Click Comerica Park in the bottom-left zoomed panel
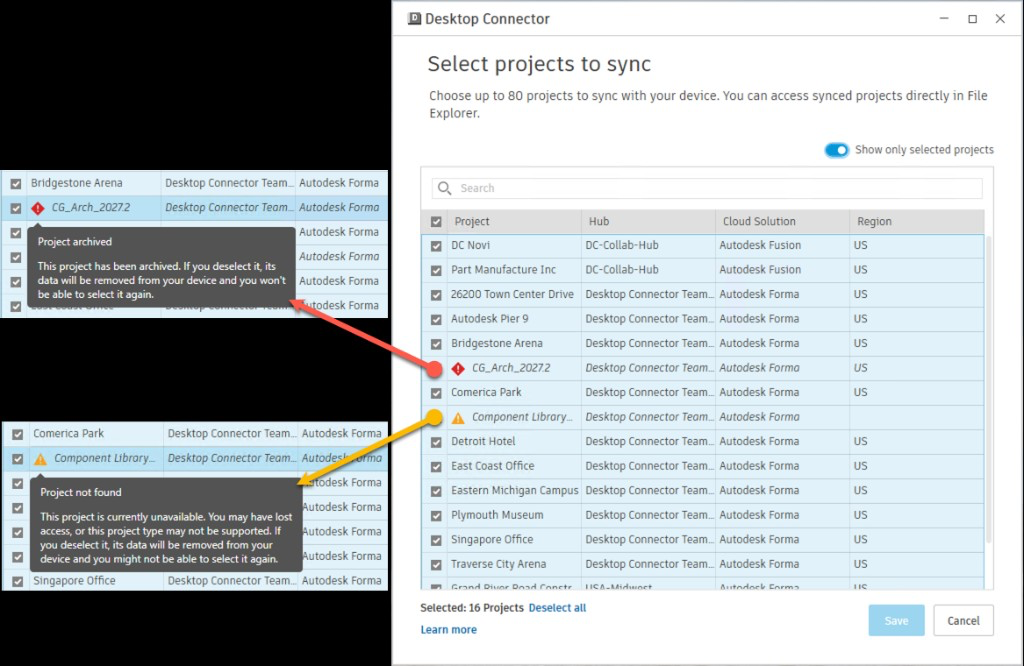This screenshot has width=1024, height=666. point(69,434)
